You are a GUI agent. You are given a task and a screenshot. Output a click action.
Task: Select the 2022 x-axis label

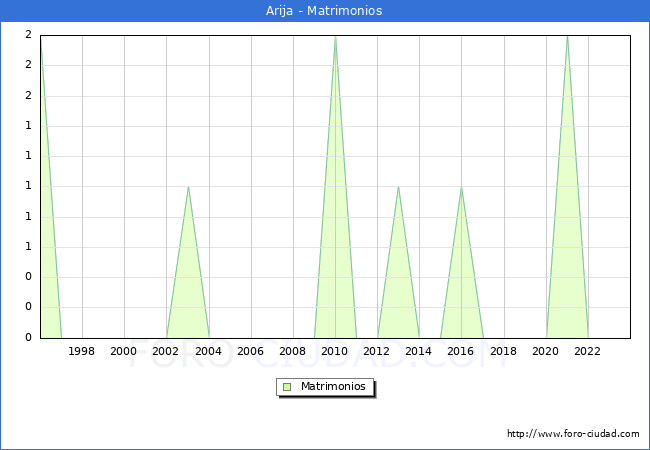coord(587,351)
